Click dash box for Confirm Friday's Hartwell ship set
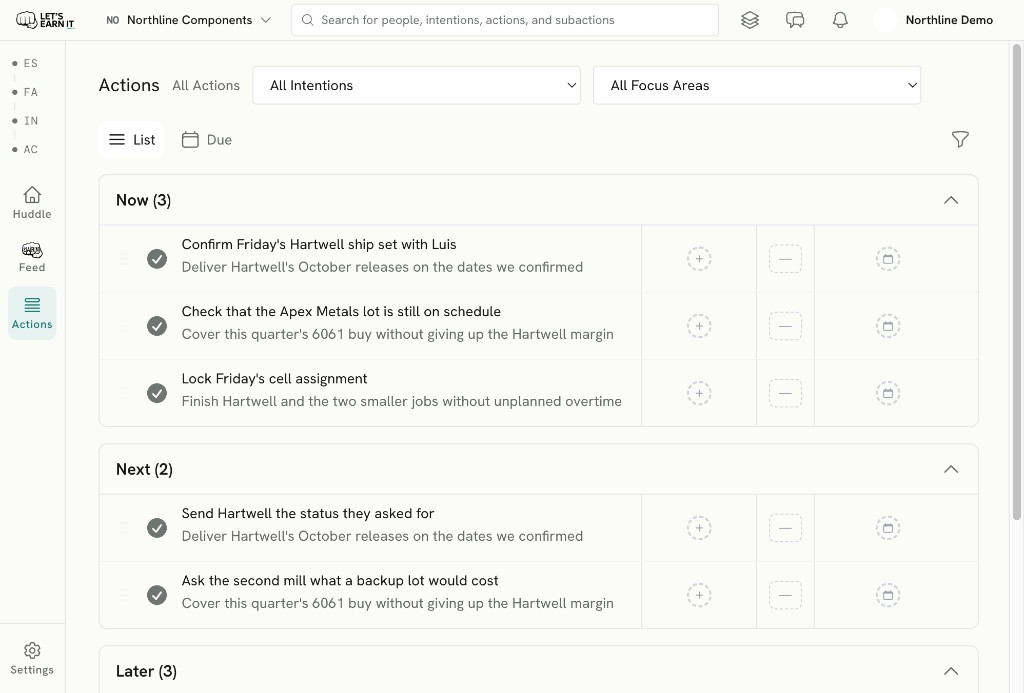Image resolution: width=1024 pixels, height=693 pixels. [x=785, y=259]
